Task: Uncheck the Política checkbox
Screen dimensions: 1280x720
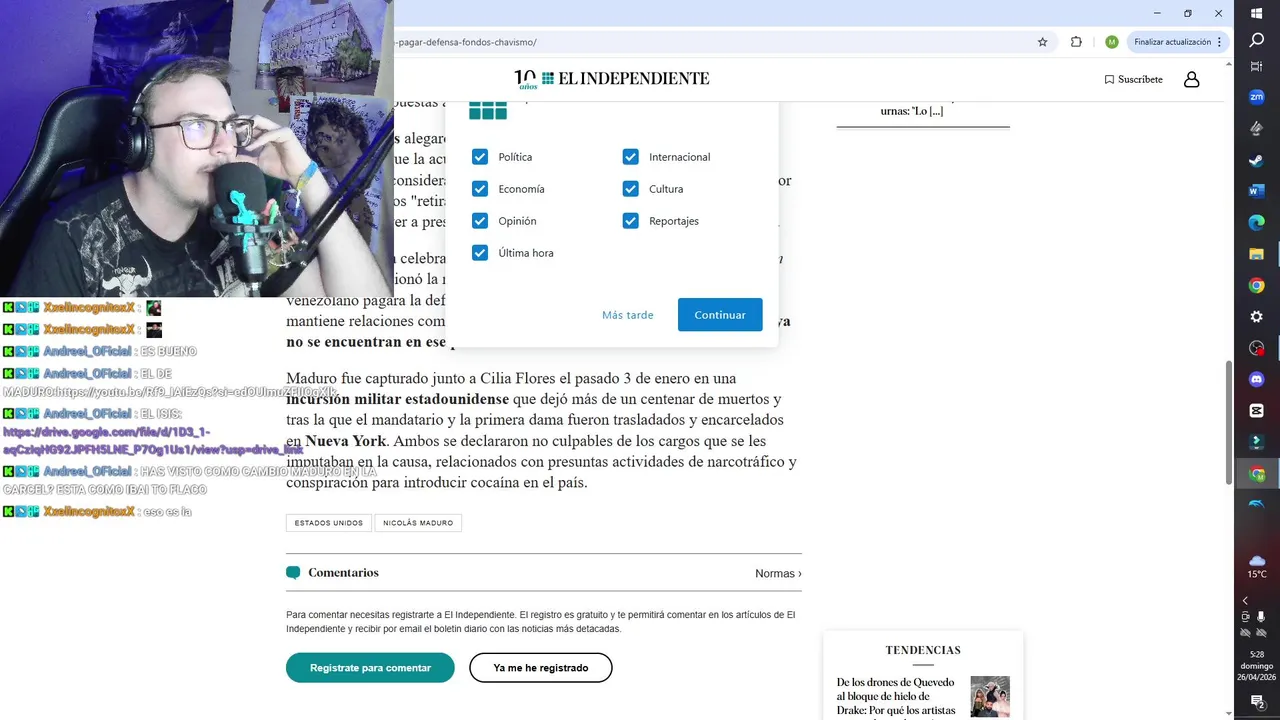Action: click(x=480, y=157)
